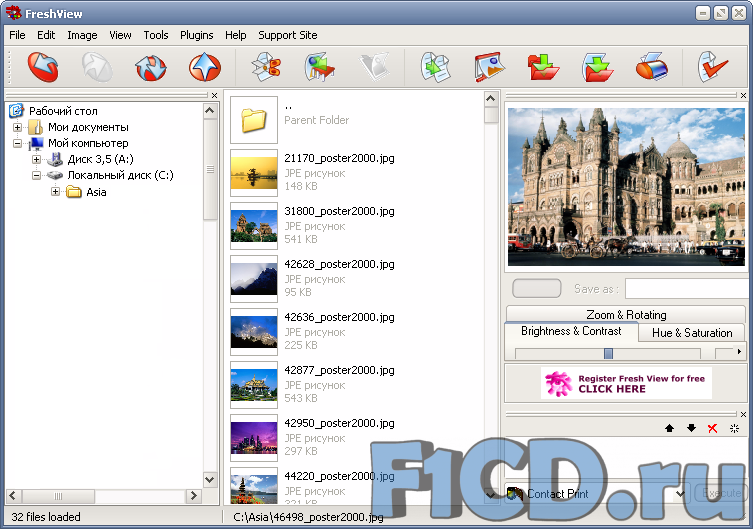Click folder tree scrollbar down arrow

209,479
